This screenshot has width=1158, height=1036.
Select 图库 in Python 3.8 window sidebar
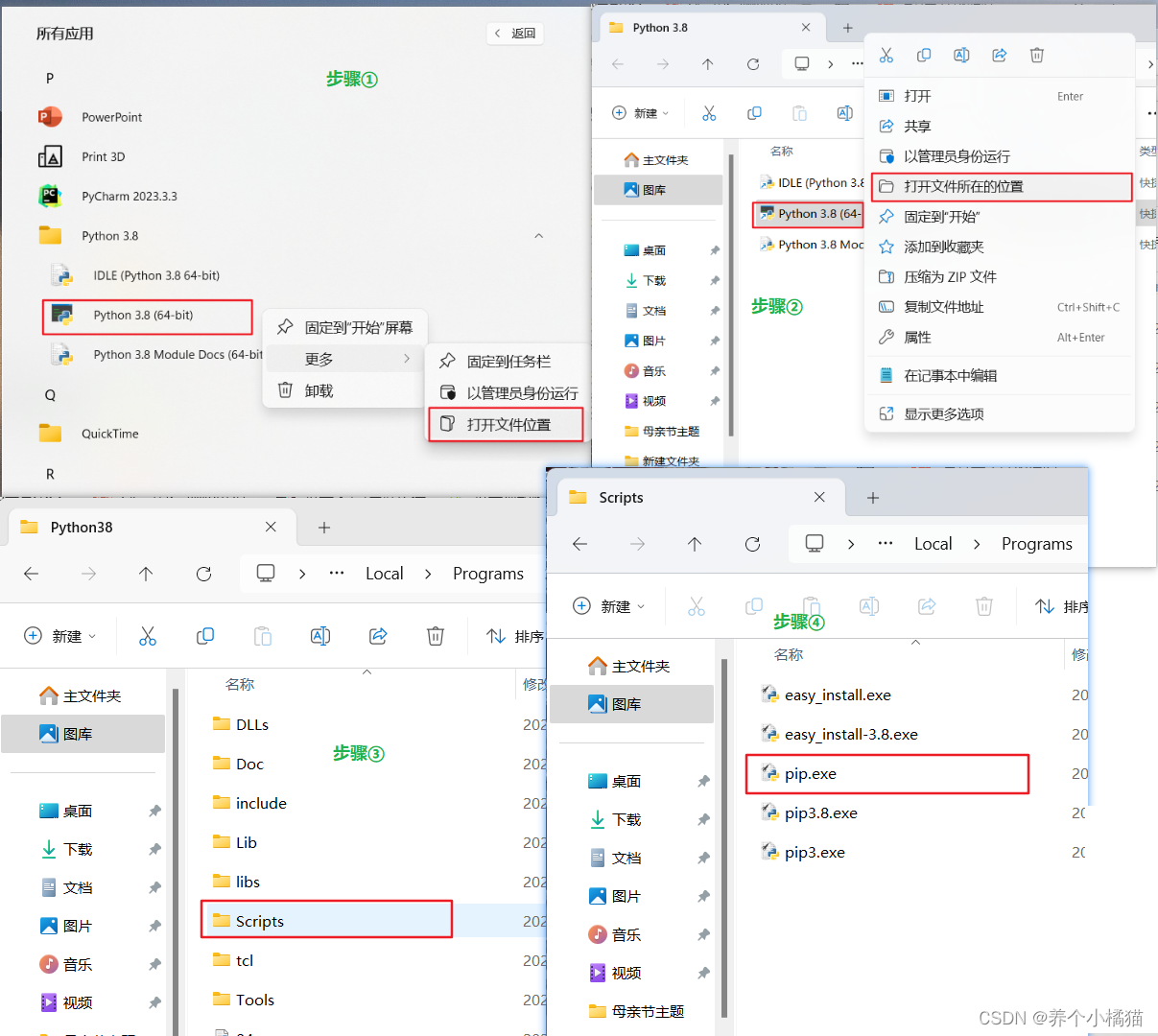point(658,190)
